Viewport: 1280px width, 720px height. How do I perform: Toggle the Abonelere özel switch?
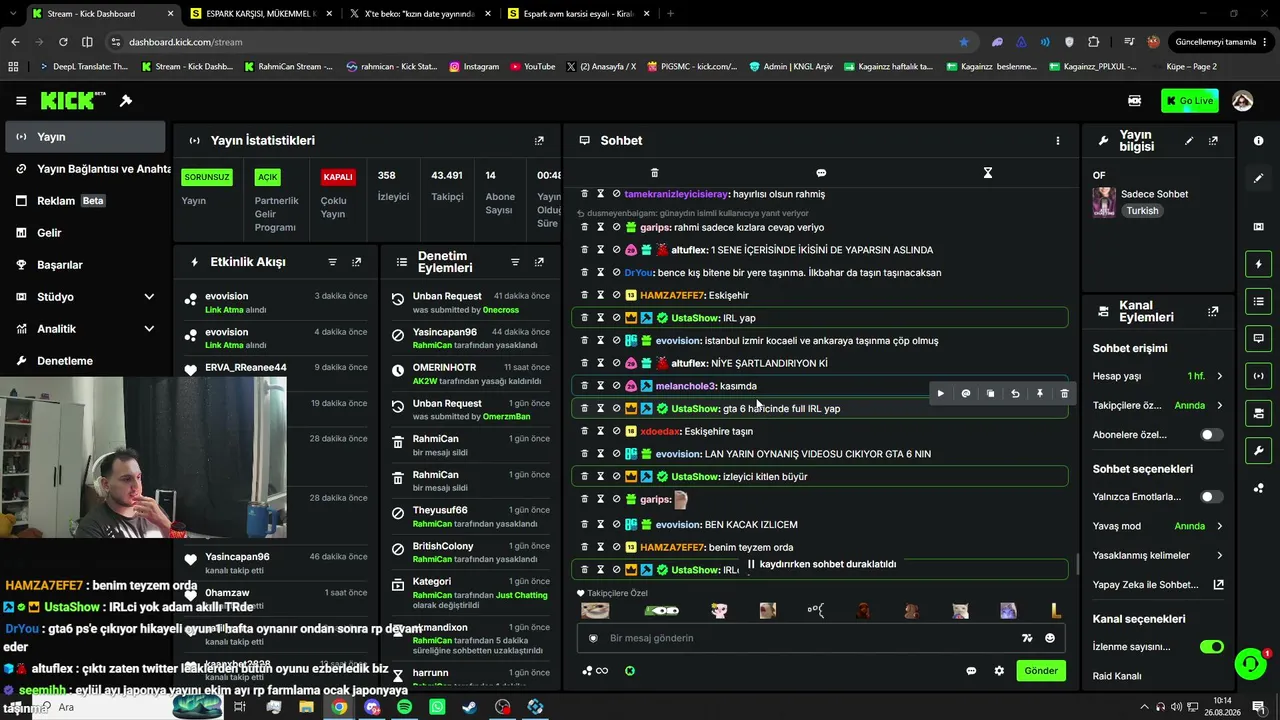pos(1211,435)
